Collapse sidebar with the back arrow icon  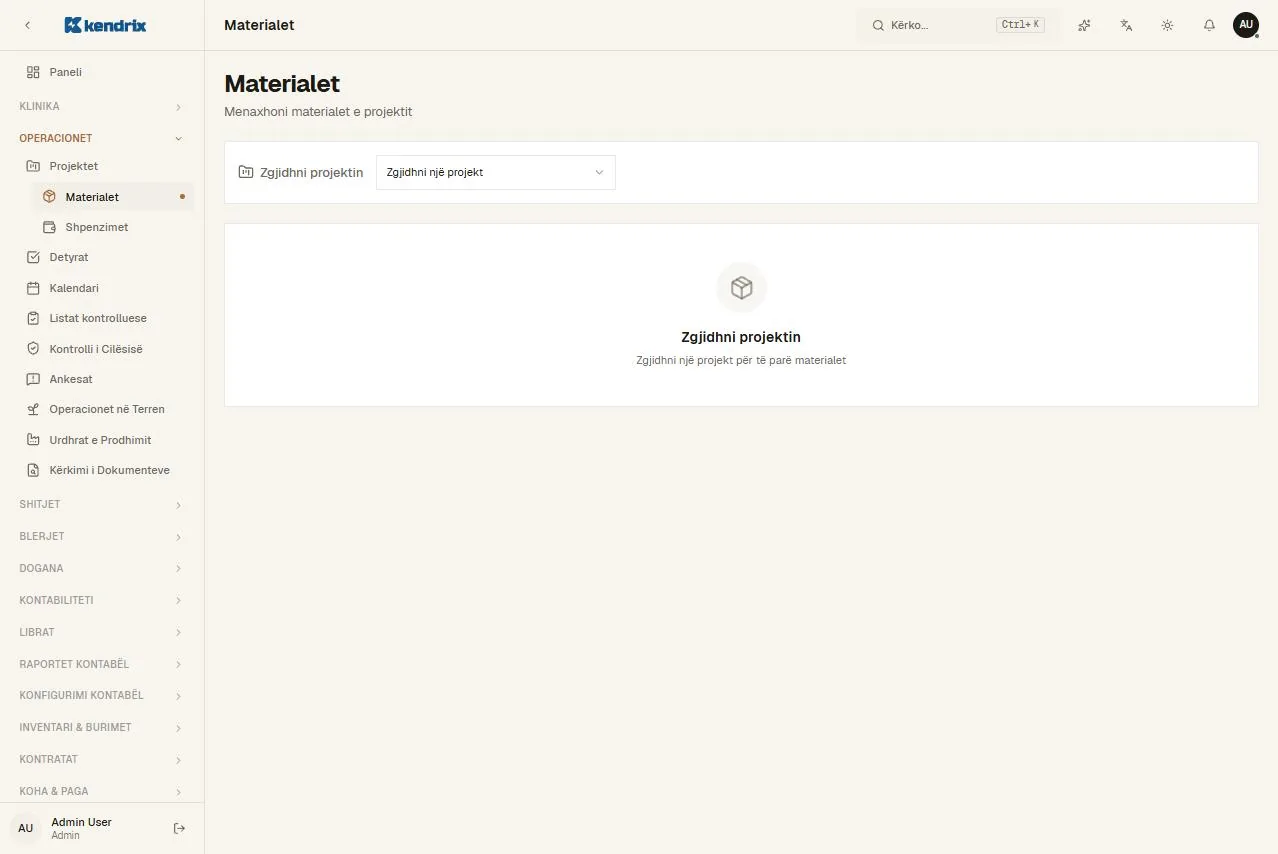pos(27,25)
